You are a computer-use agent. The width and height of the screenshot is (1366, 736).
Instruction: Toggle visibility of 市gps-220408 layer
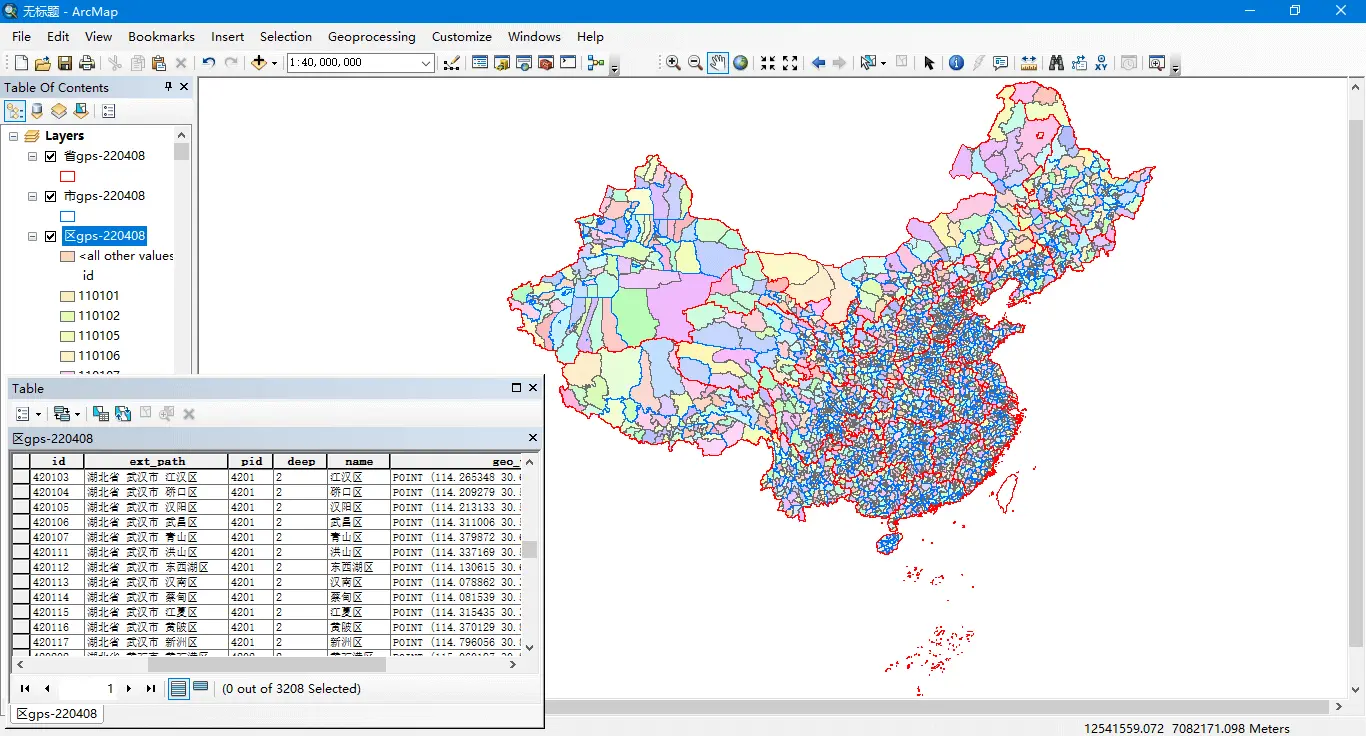coord(51,196)
